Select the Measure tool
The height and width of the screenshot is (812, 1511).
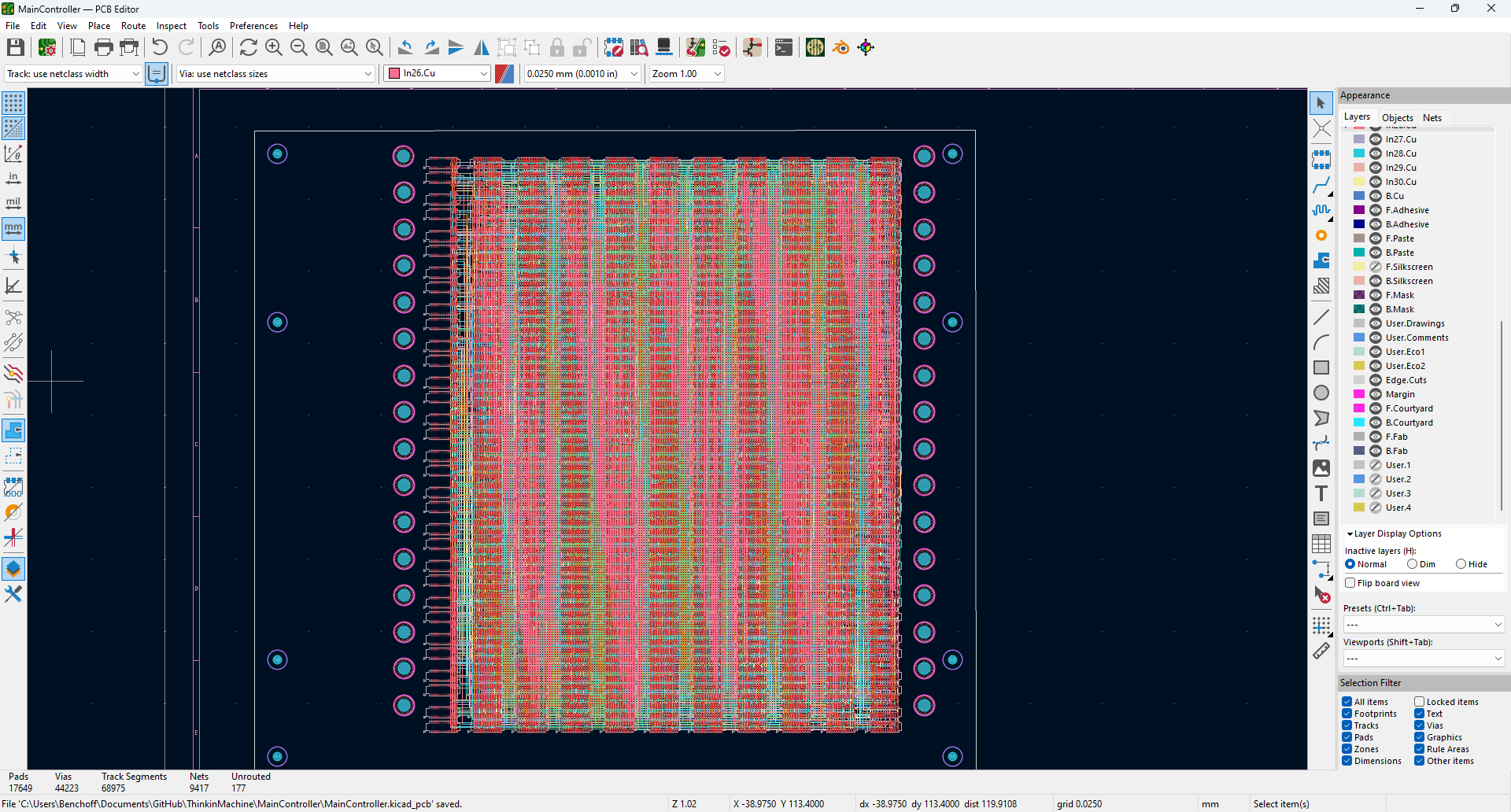[1321, 651]
